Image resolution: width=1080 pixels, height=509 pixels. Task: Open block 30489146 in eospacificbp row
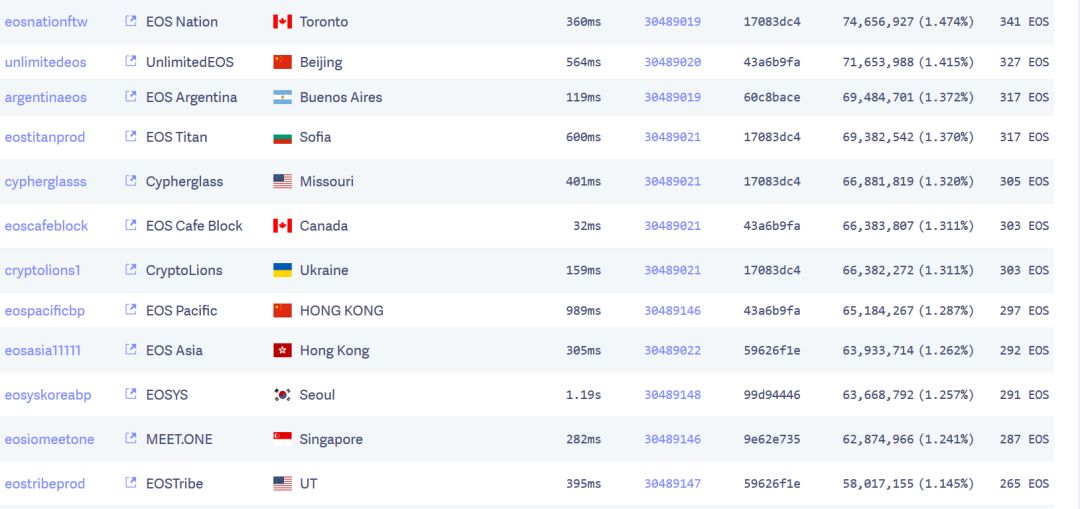coord(672,311)
